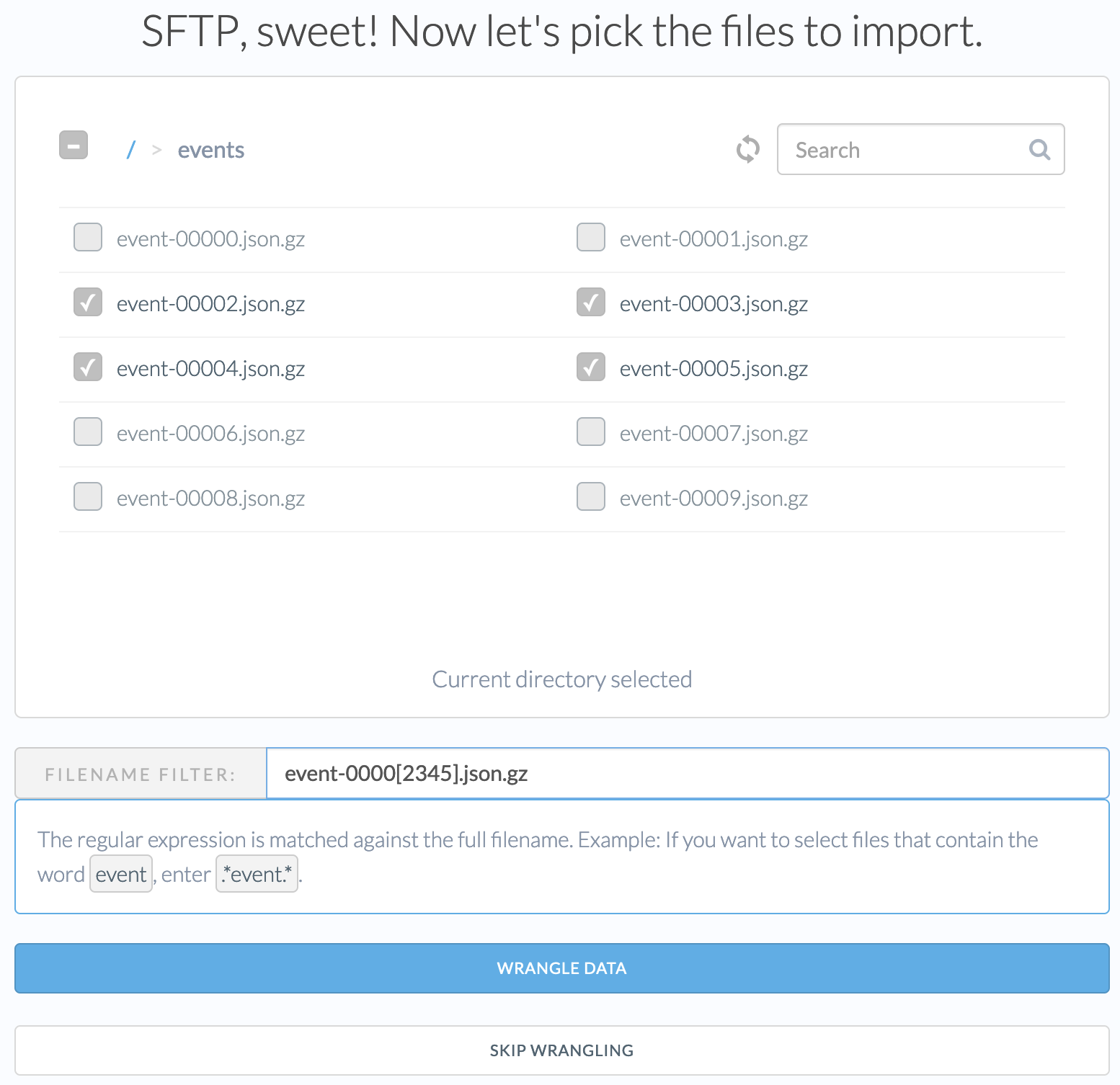
Task: Open the events breadcrumb folder
Action: (210, 150)
